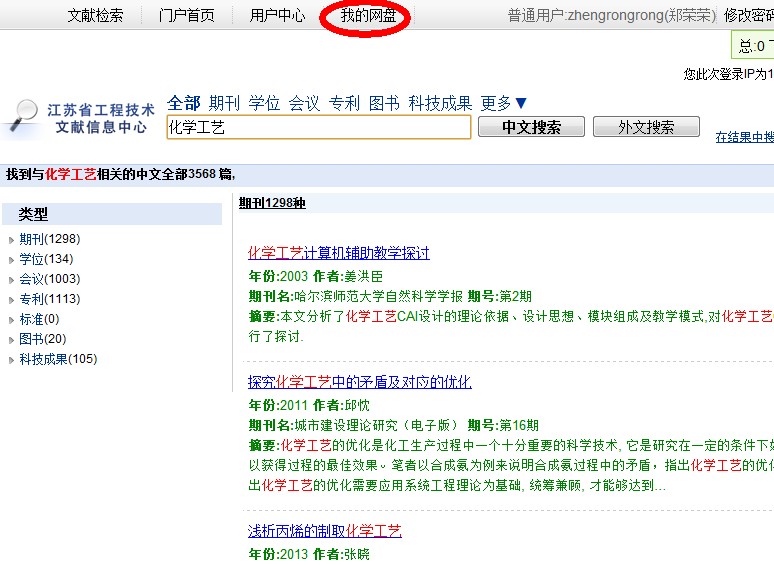Switch to the 专利 search tab
This screenshot has width=774, height=565.
[x=344, y=103]
